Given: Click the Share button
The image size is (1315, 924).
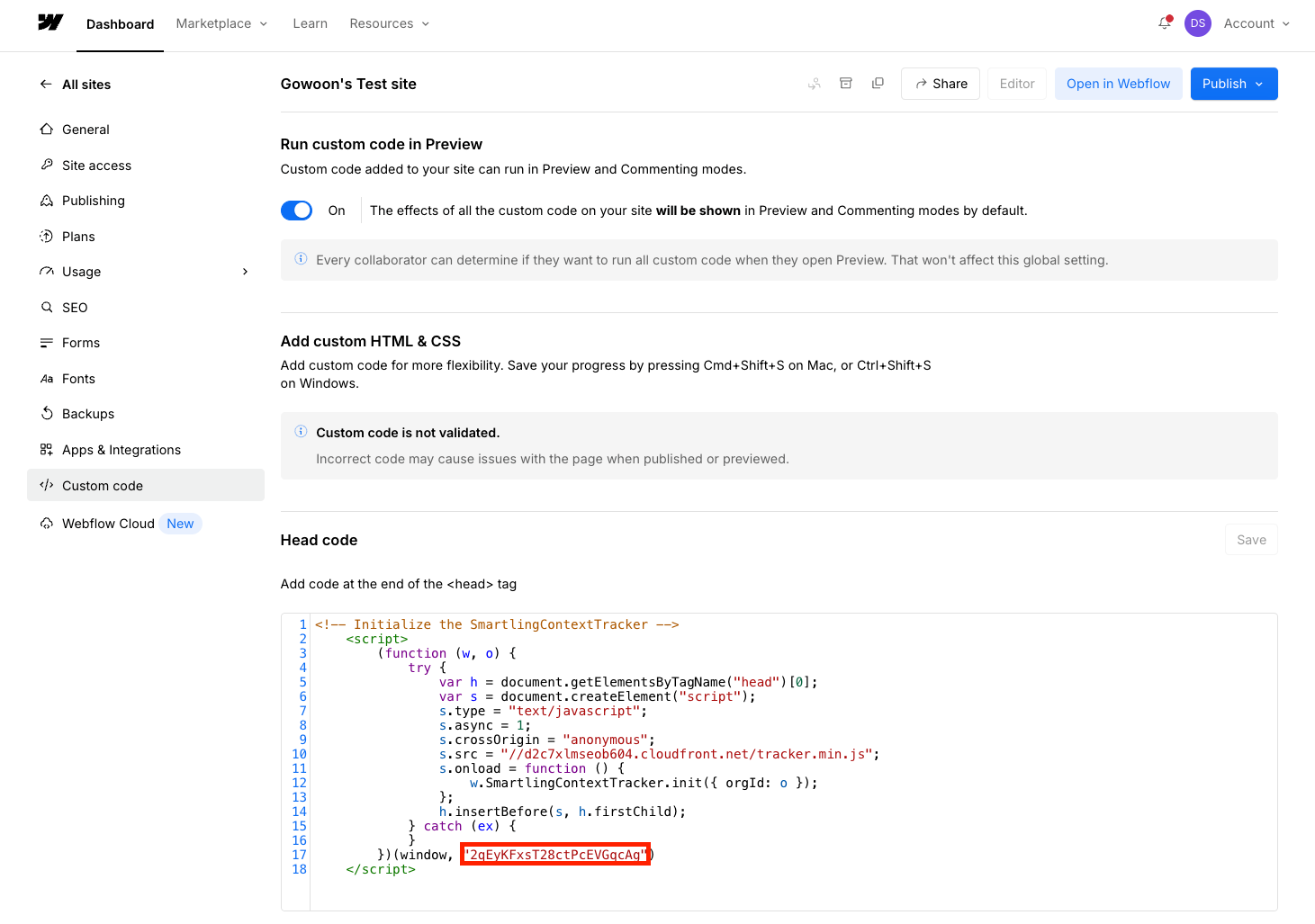Looking at the screenshot, I should [x=941, y=84].
